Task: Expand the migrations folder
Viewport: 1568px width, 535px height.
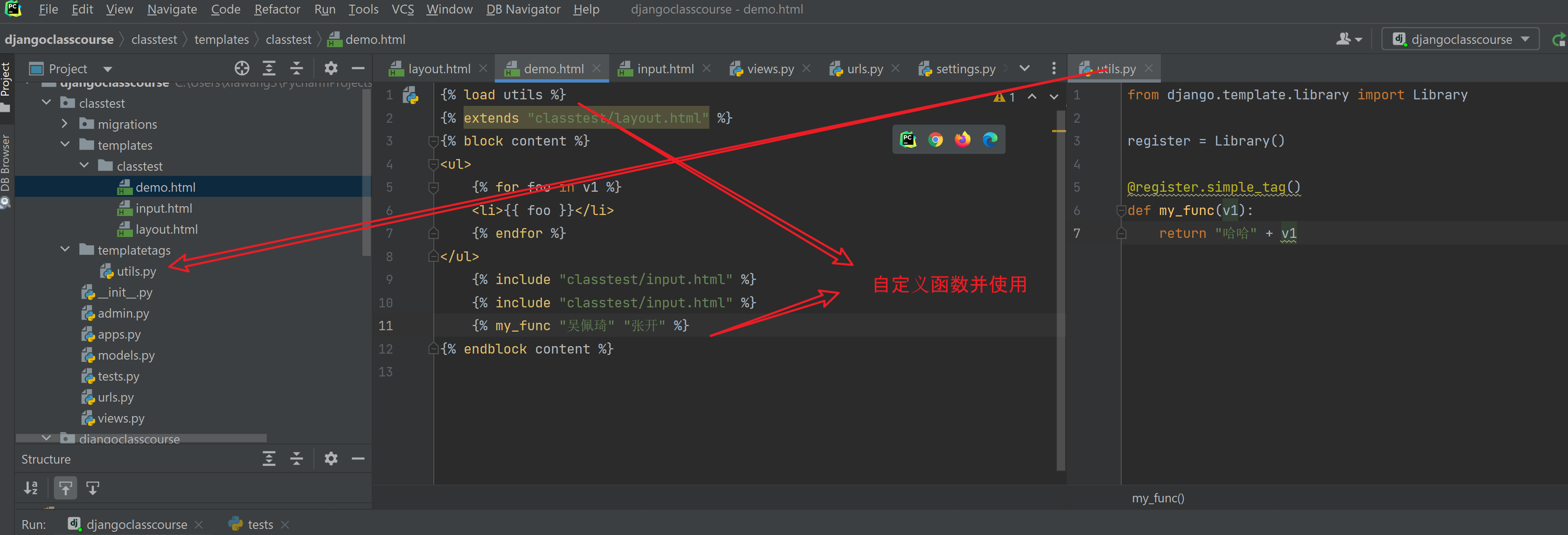Action: (x=65, y=124)
